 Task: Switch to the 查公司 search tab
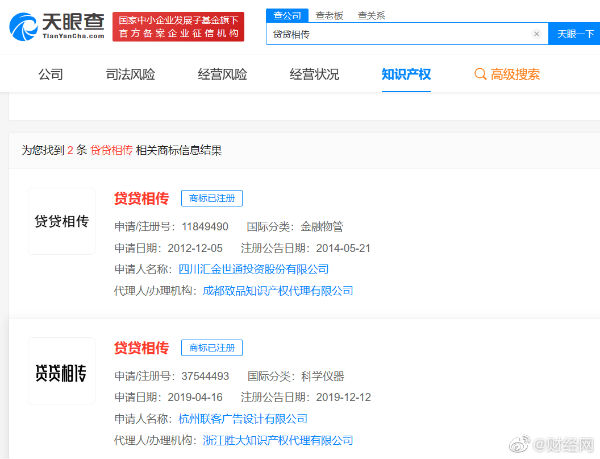(287, 15)
